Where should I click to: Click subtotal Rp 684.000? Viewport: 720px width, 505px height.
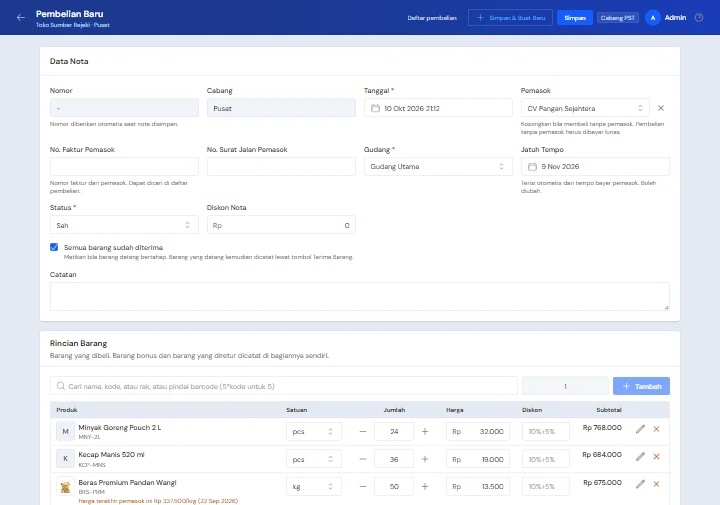tap(602, 454)
